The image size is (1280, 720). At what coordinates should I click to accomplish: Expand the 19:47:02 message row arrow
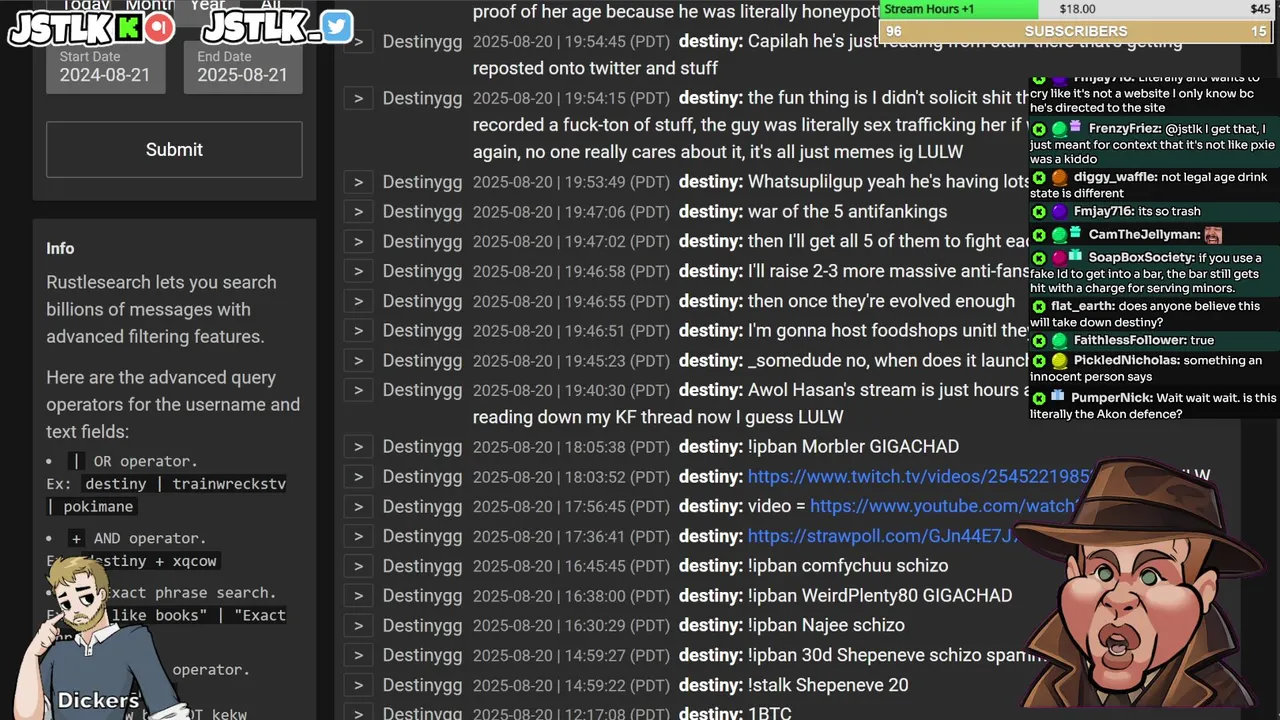coord(358,241)
